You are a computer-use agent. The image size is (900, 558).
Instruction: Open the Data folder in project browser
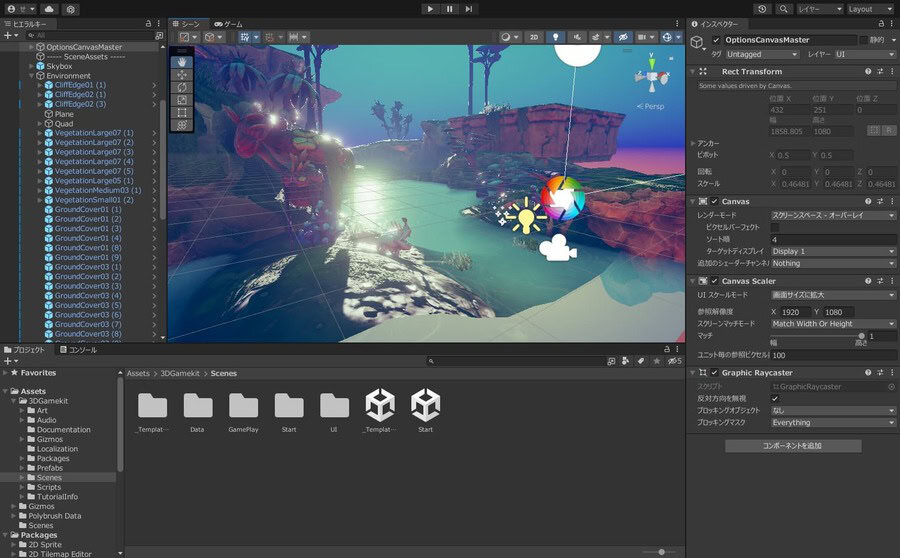pyautogui.click(x=197, y=411)
